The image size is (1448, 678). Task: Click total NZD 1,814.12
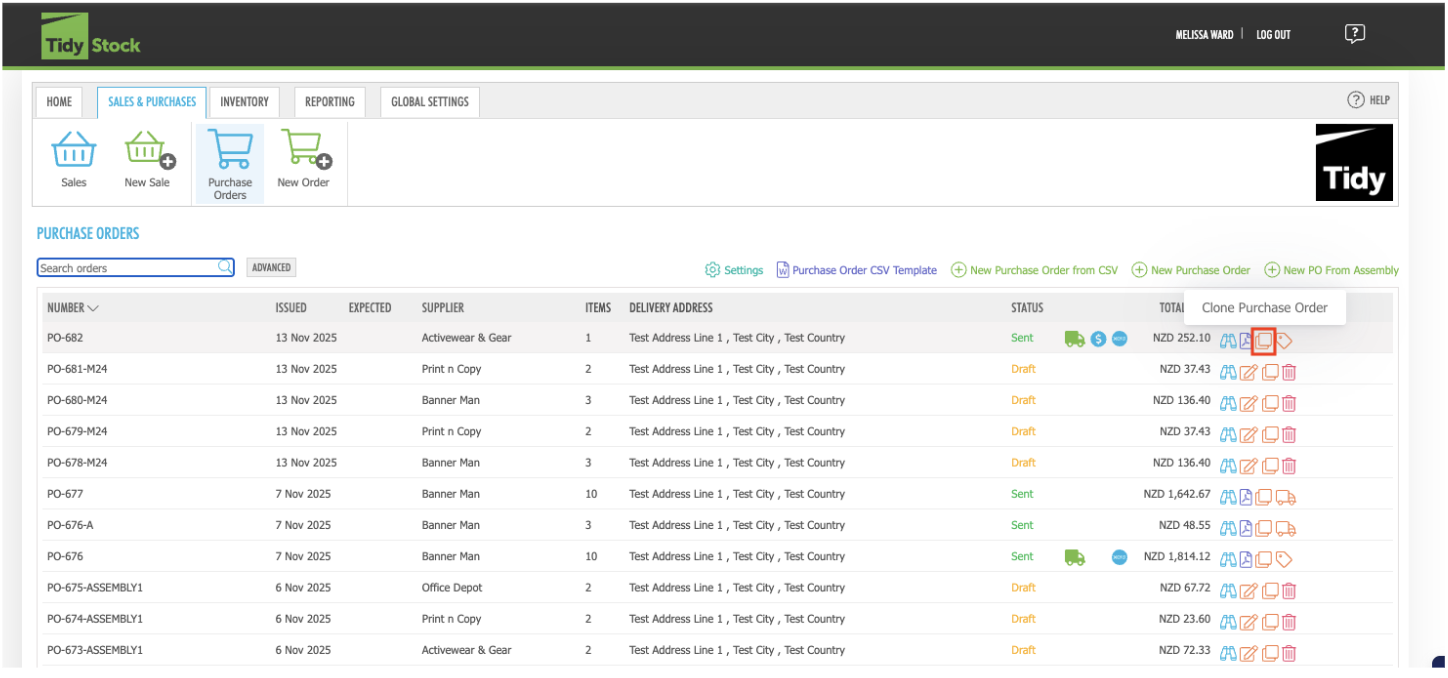click(1177, 557)
